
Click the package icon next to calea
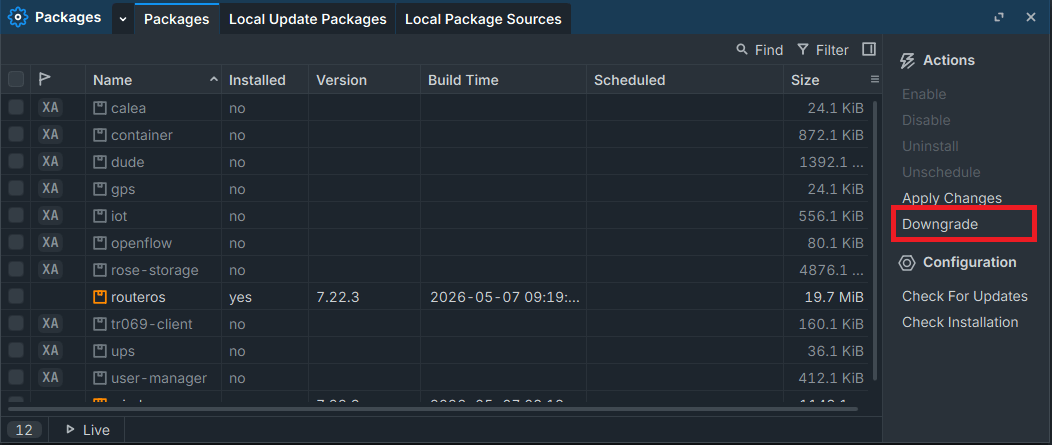100,108
